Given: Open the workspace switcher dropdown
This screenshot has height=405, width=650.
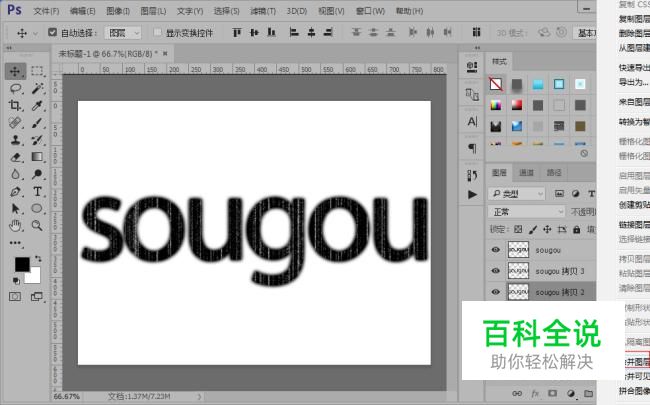Looking at the screenshot, I should (x=585, y=32).
